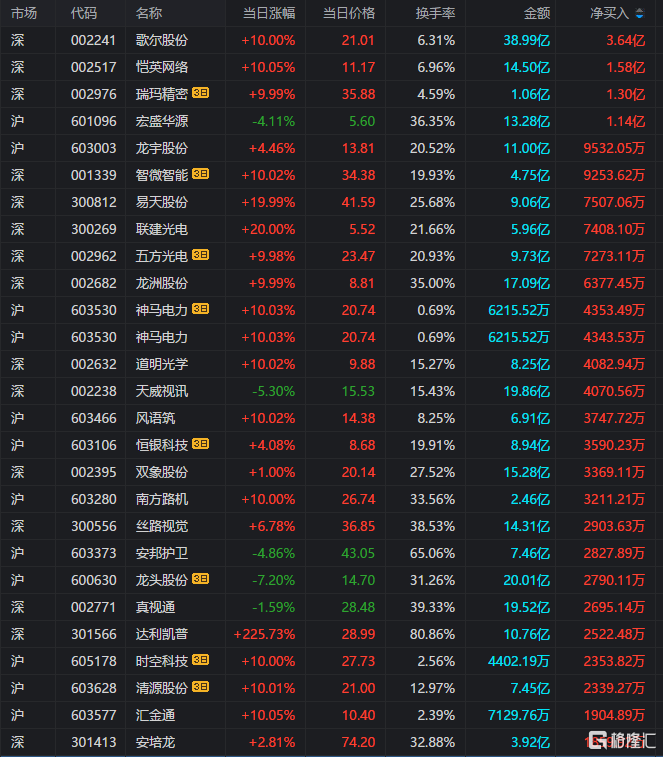Click the 36.35% turnover rate
Viewport: 663px width, 757px height.
pyautogui.click(x=432, y=121)
